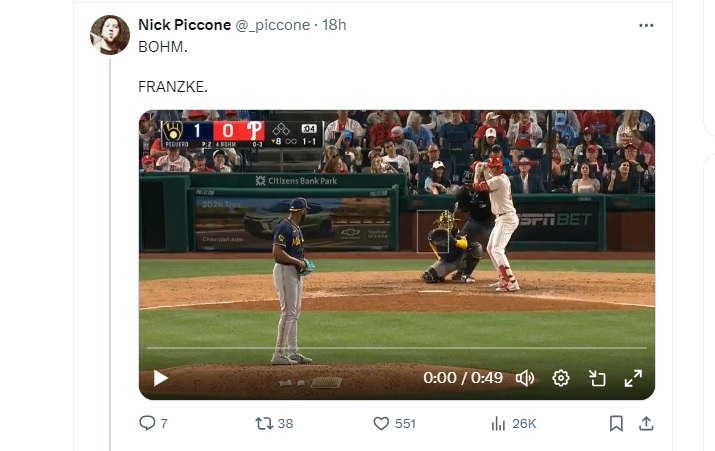715x451 pixels.
Task: Open the more options ellipsis menu
Action: (x=646, y=25)
